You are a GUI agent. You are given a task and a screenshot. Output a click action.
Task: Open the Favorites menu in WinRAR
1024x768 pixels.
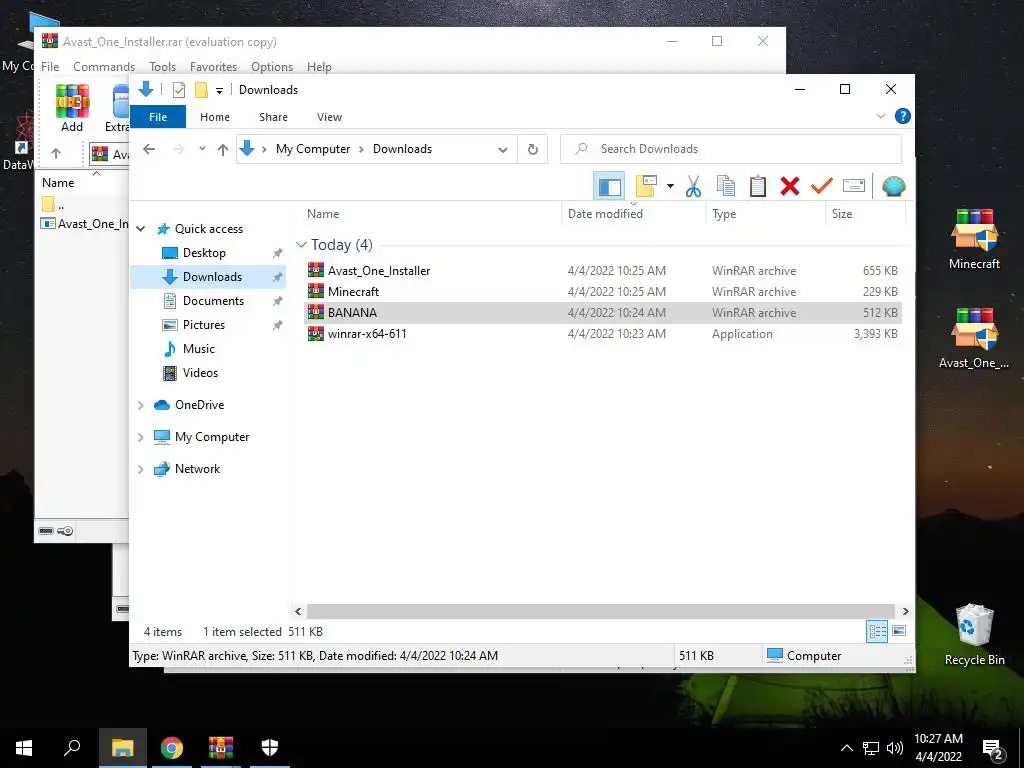213,67
